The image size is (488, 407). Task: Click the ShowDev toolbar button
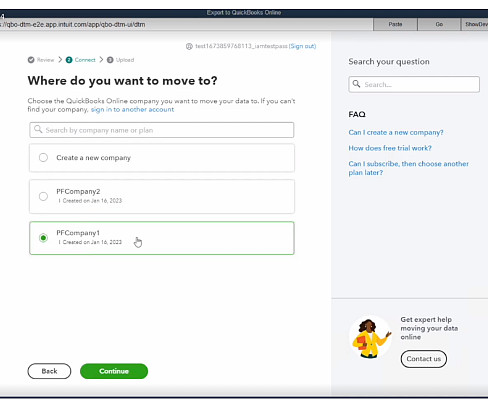(x=475, y=24)
